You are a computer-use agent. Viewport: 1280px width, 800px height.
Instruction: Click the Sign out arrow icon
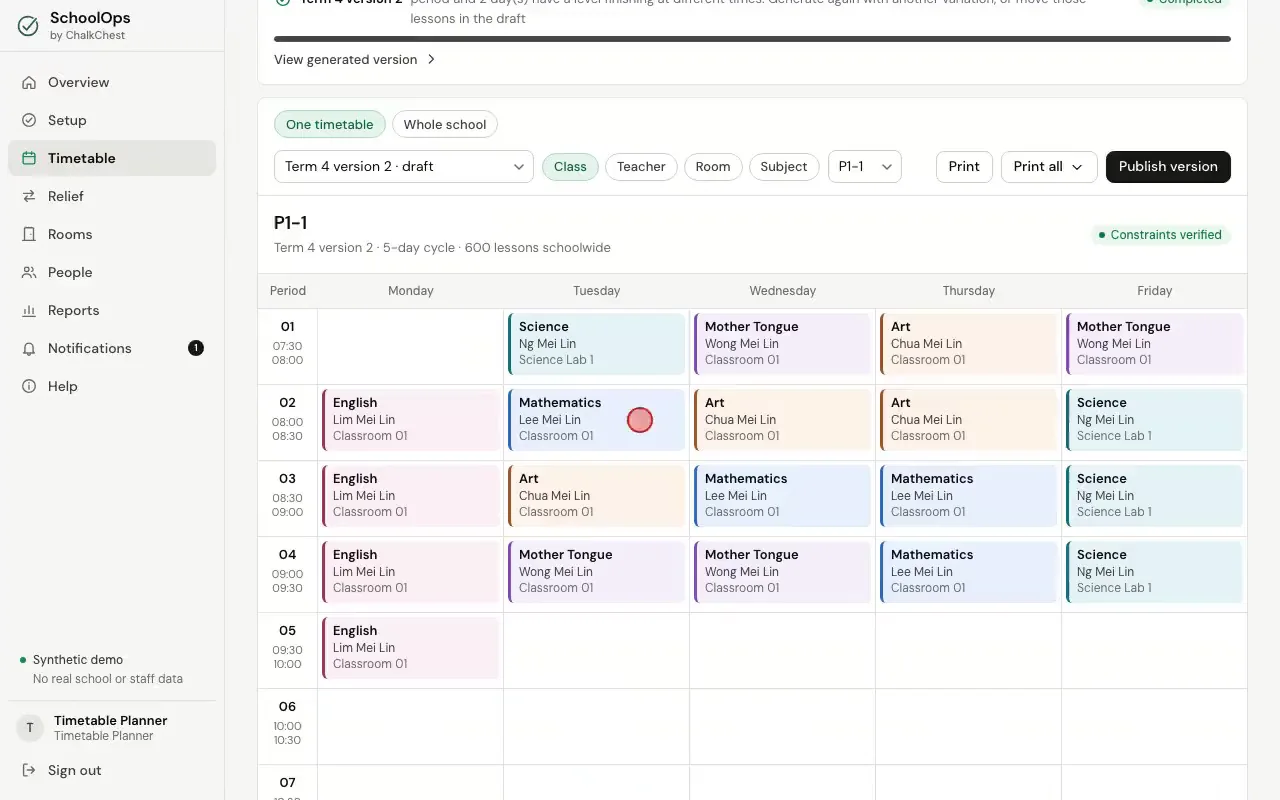[x=29, y=770]
